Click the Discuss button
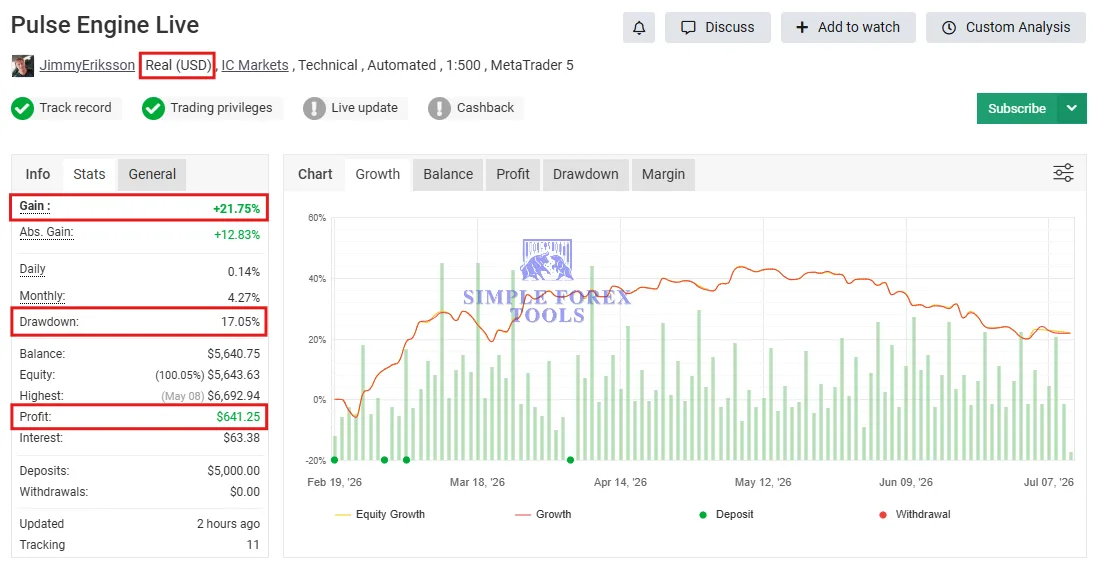The width and height of the screenshot is (1094, 565). 717,28
